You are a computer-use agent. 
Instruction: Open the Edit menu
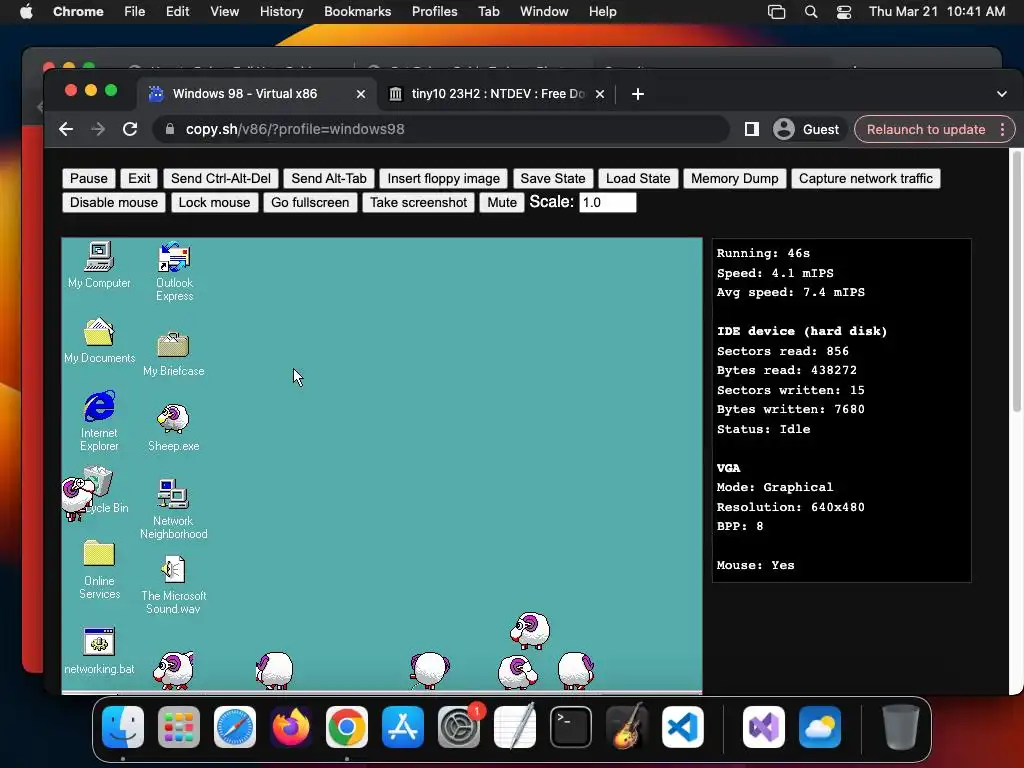(177, 12)
